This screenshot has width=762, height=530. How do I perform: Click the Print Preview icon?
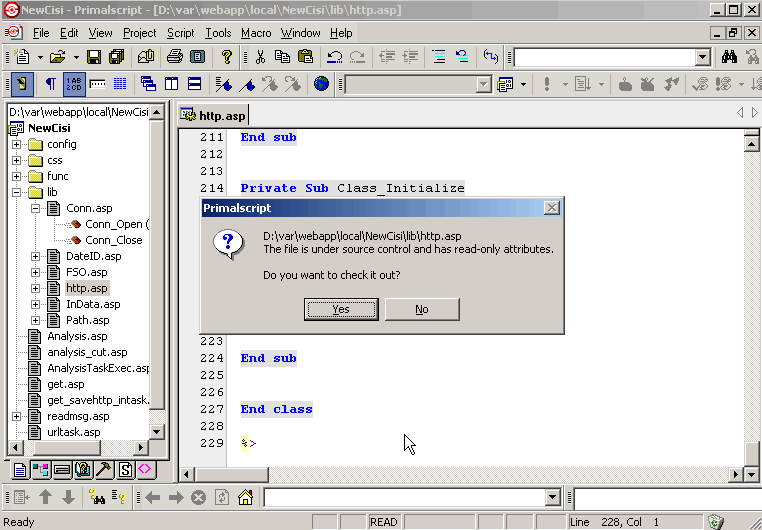coord(197,57)
